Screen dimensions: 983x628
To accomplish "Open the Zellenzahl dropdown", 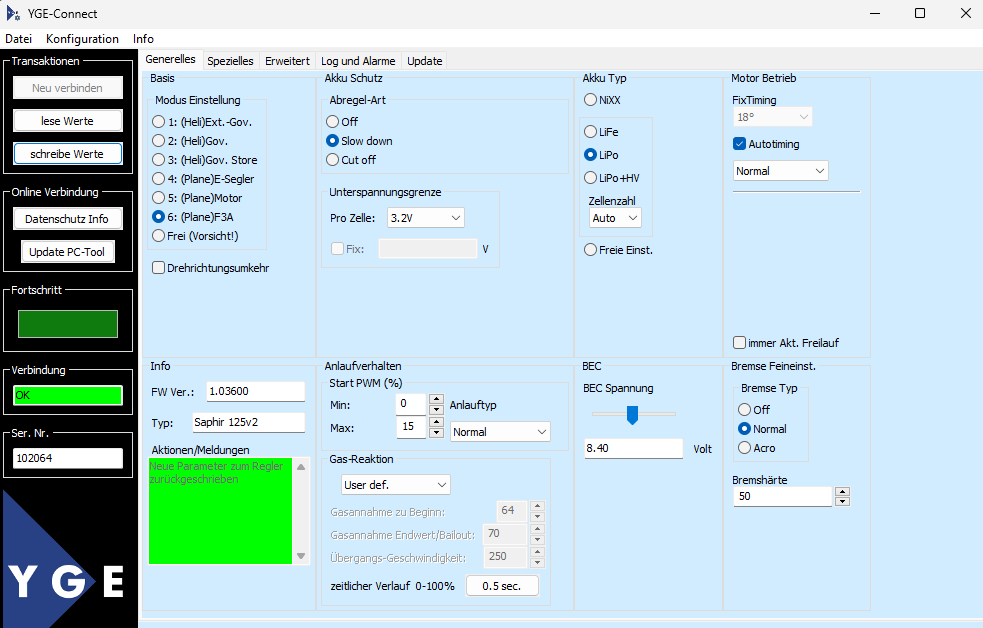I will [x=615, y=218].
